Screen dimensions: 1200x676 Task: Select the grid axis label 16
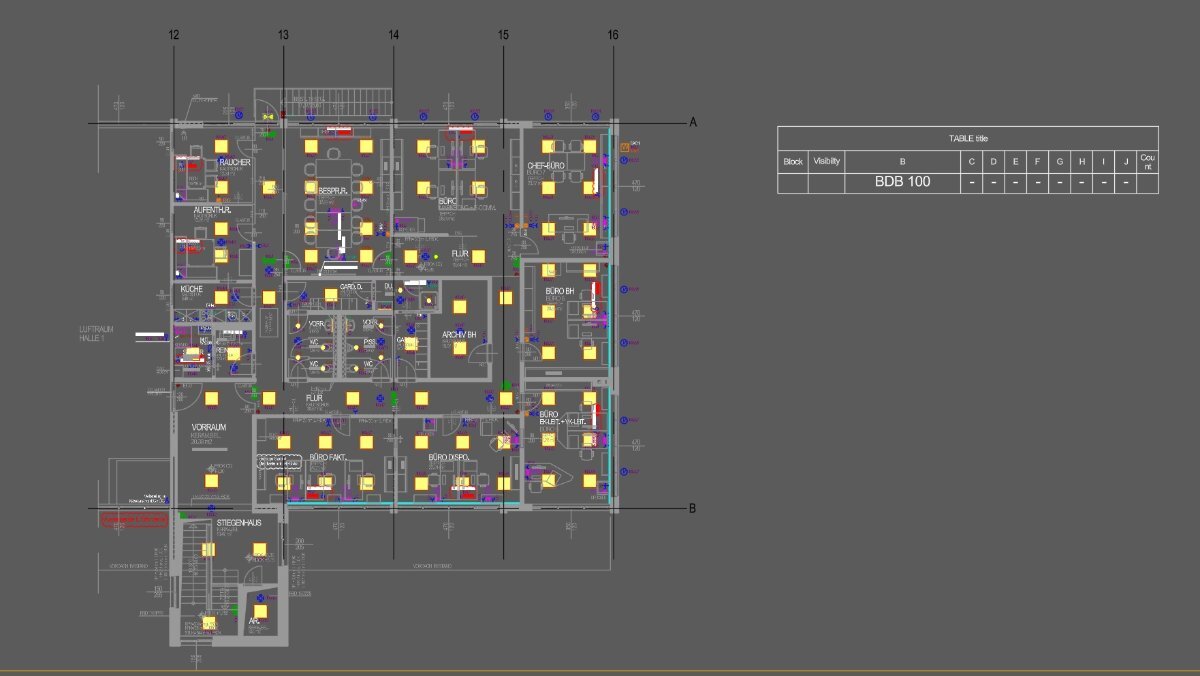point(613,35)
